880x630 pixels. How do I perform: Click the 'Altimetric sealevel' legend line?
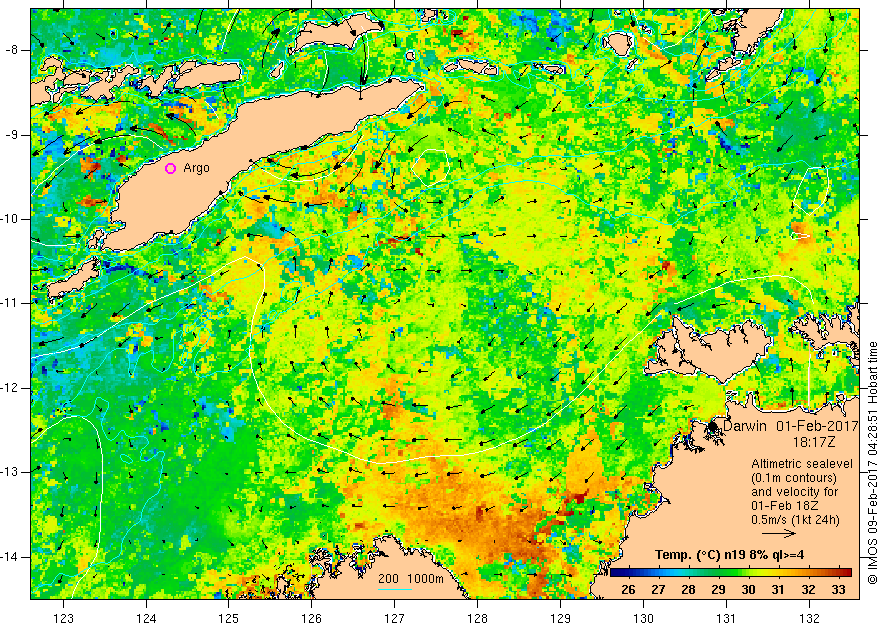click(801, 464)
